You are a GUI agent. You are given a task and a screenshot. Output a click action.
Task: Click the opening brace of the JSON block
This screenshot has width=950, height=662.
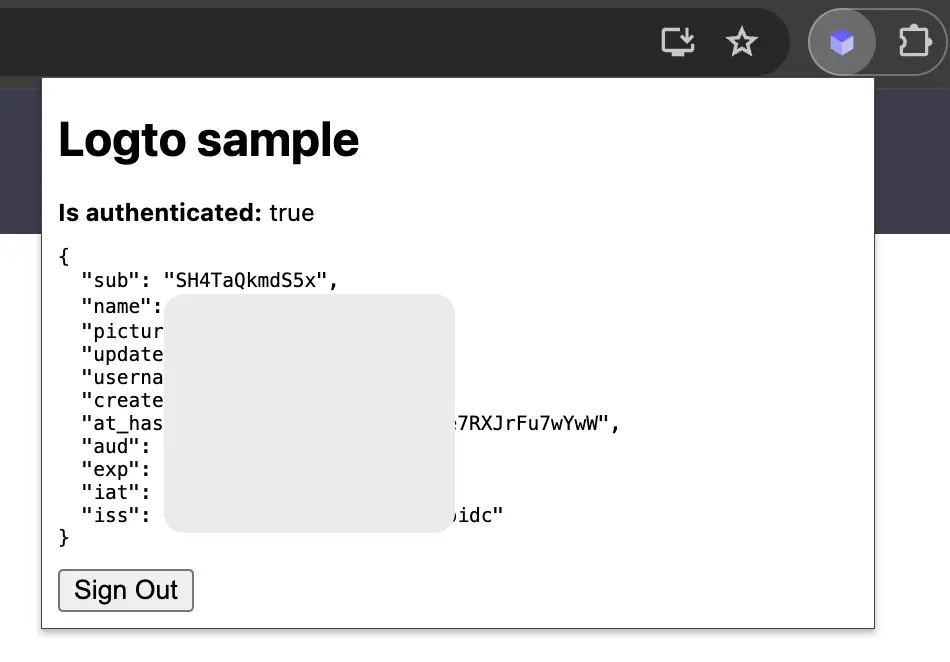pos(62,256)
